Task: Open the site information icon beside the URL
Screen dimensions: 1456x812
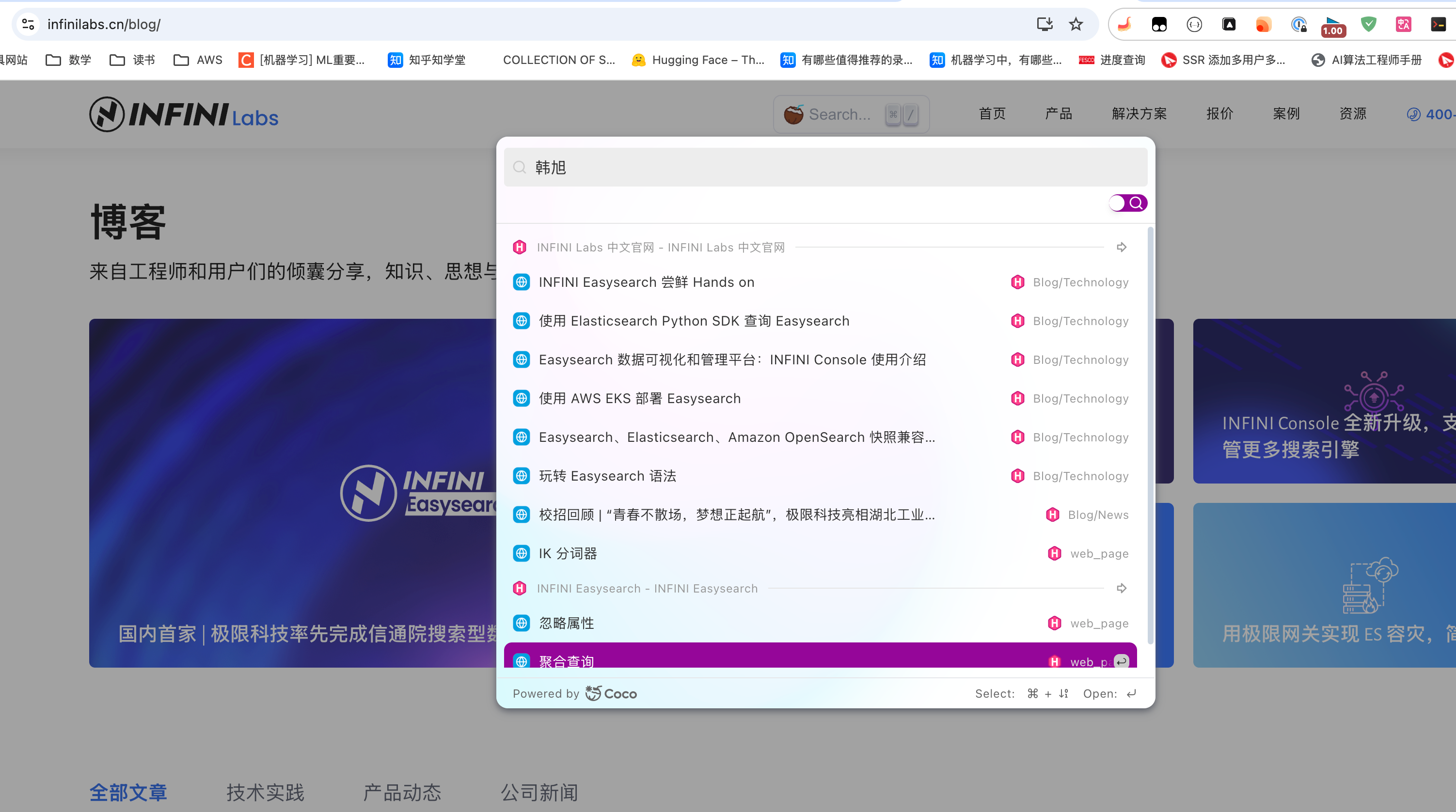Action: point(28,24)
